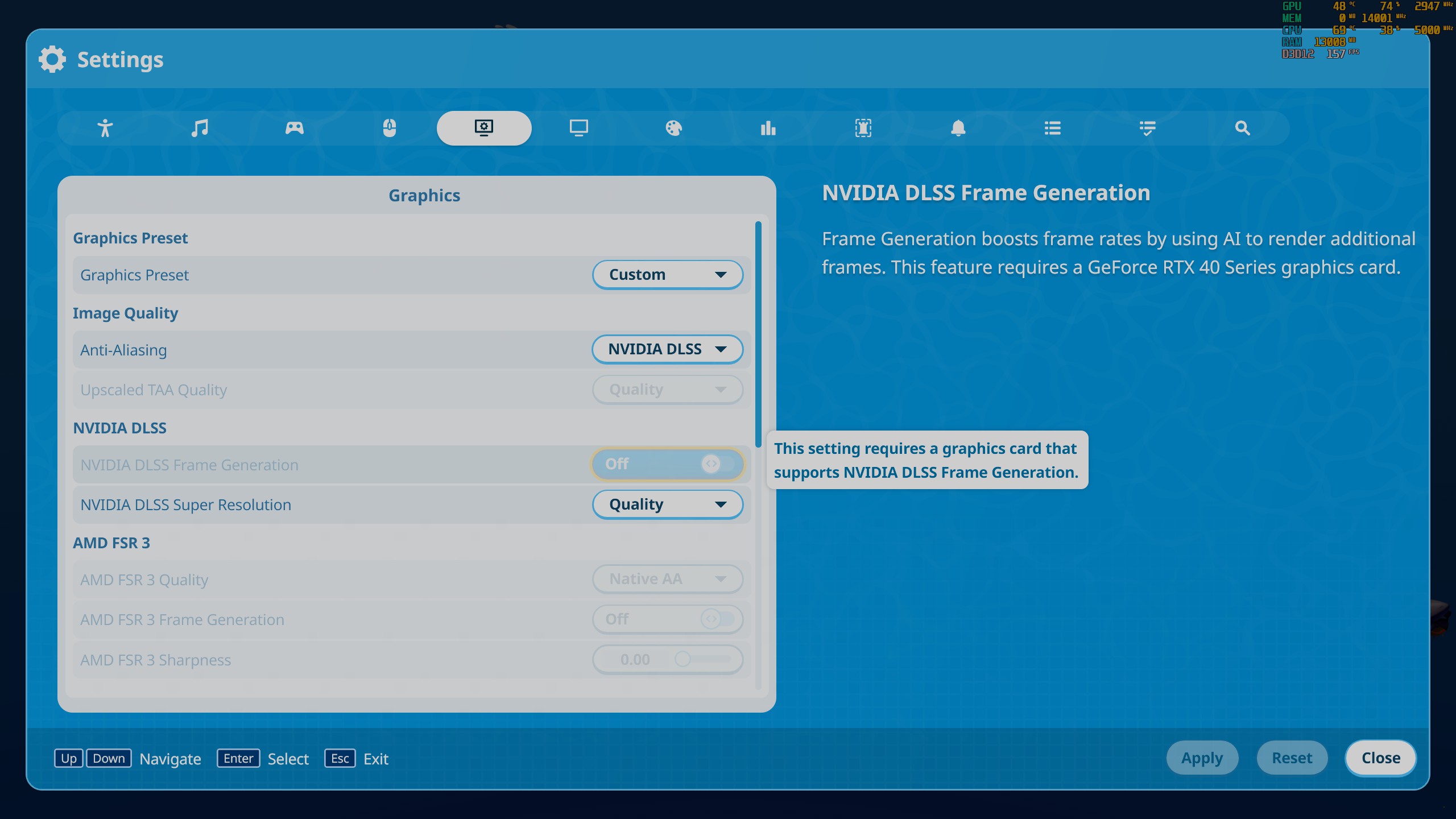Viewport: 1456px width, 819px height.
Task: Open the color palette settings tab
Action: [673, 128]
